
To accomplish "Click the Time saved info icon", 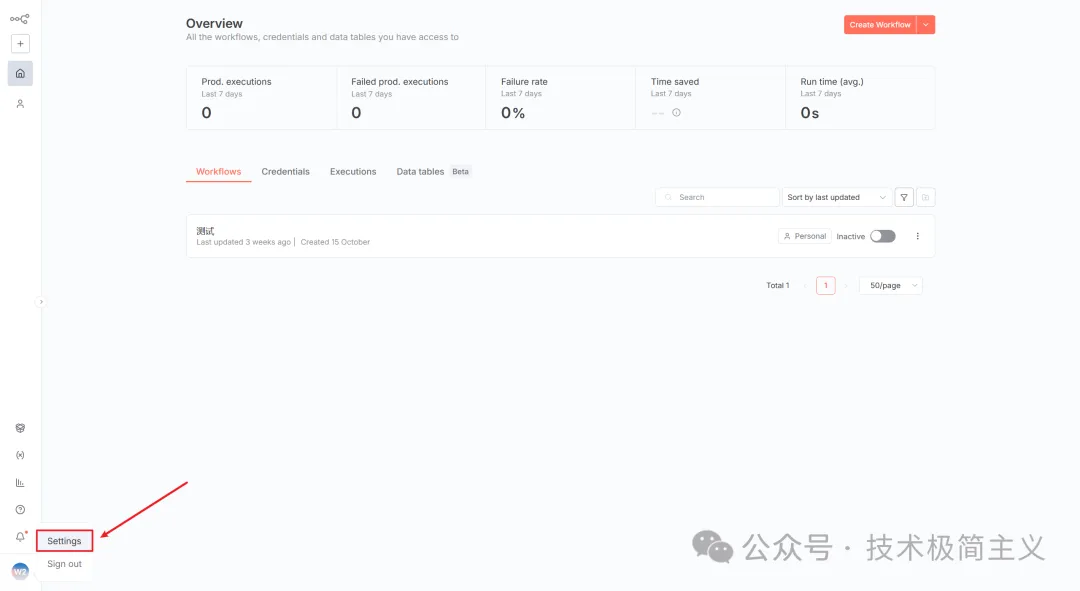I will 676,112.
